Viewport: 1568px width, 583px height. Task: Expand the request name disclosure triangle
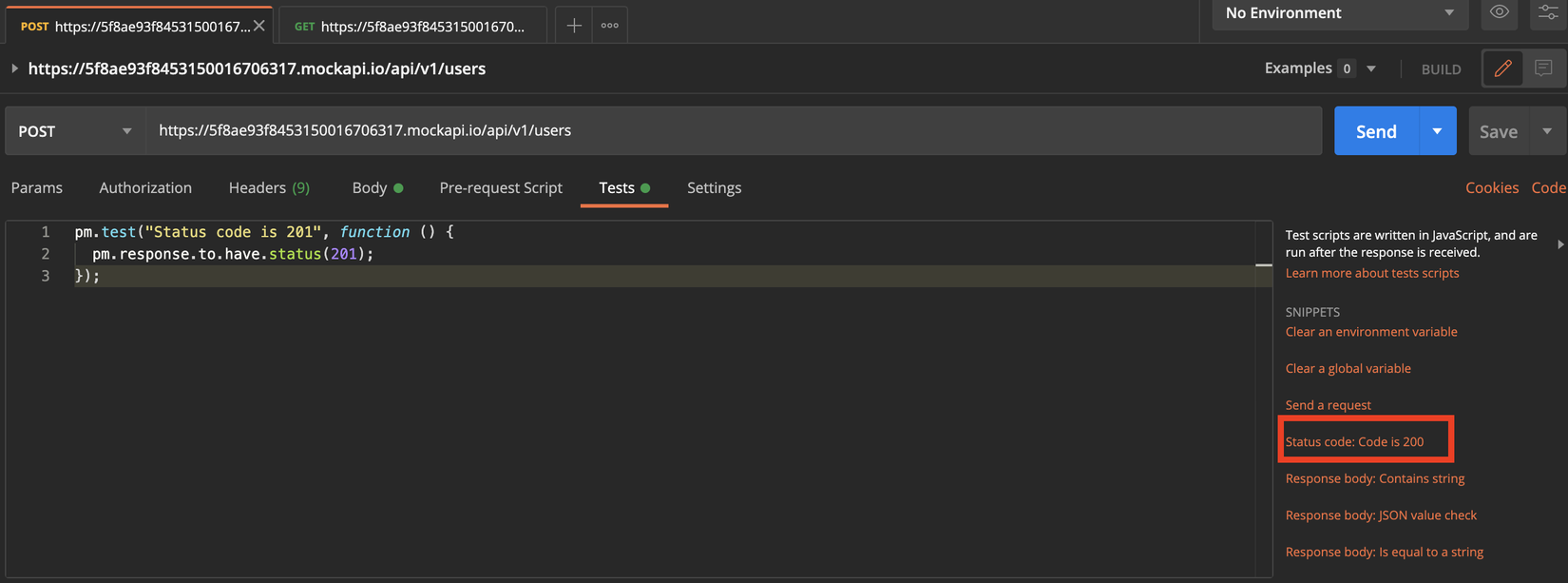tap(14, 68)
